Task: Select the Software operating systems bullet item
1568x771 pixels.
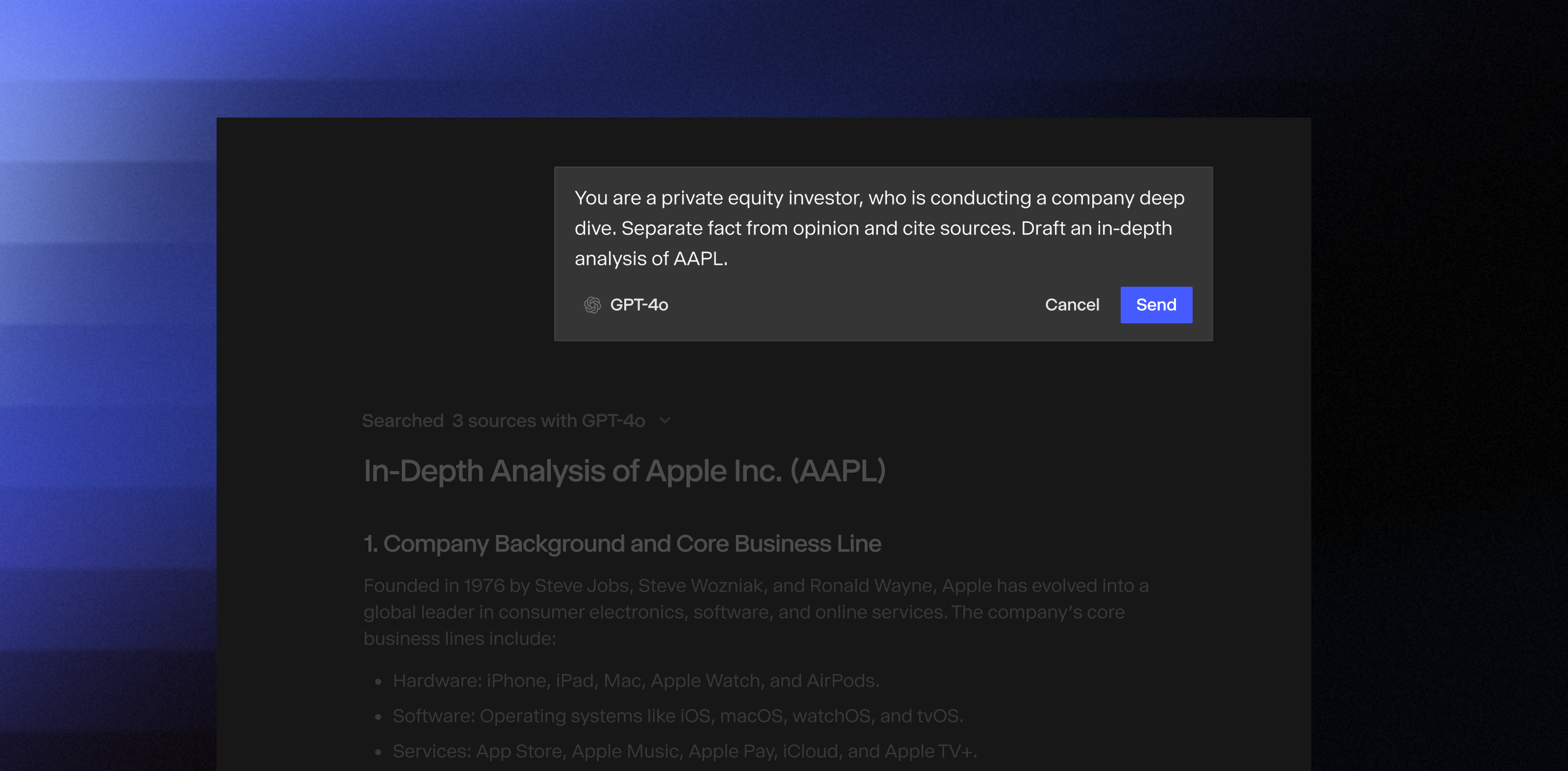Action: [677, 716]
